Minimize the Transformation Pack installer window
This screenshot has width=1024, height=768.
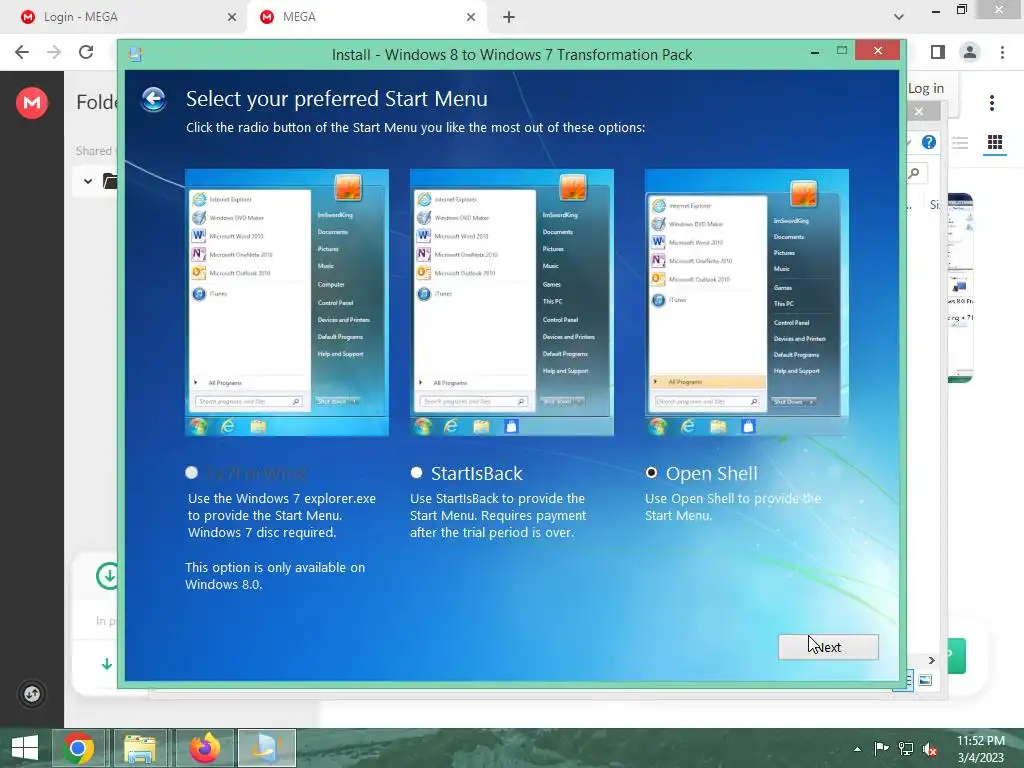click(815, 52)
